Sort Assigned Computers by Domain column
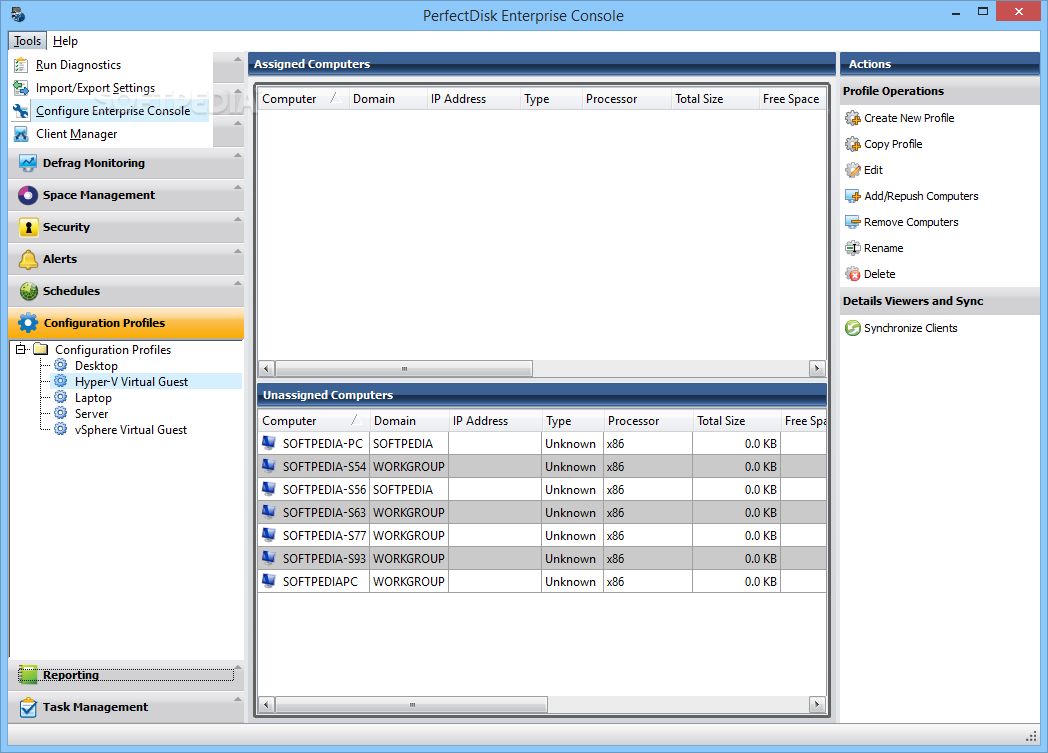 tap(388, 99)
